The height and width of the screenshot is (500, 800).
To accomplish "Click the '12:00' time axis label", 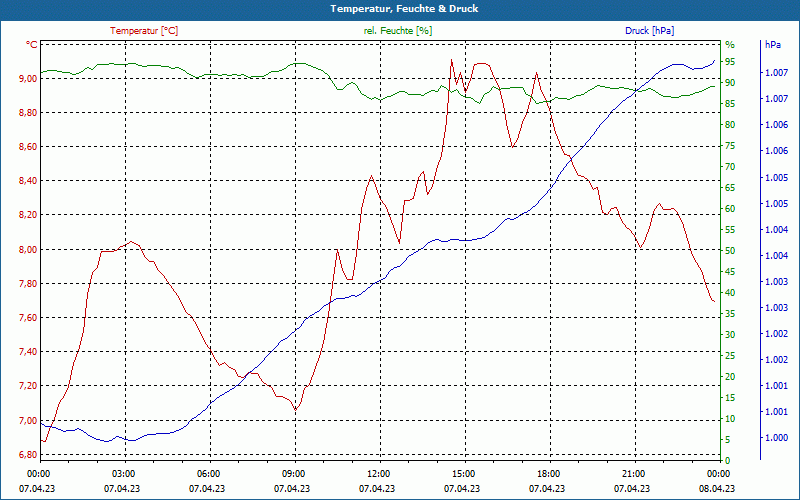I will click(x=378, y=473).
